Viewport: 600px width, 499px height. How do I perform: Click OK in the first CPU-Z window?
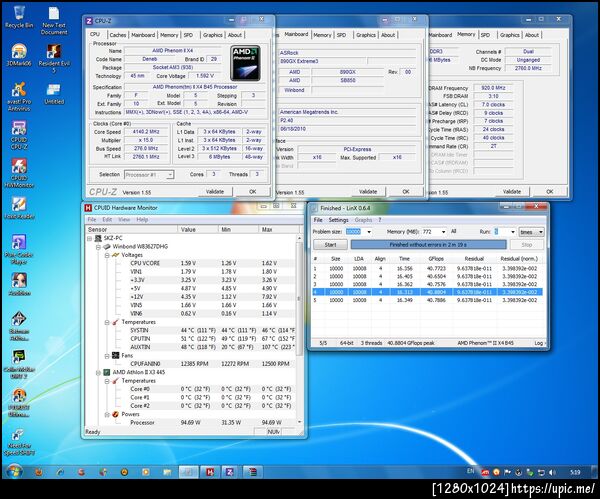click(x=253, y=192)
